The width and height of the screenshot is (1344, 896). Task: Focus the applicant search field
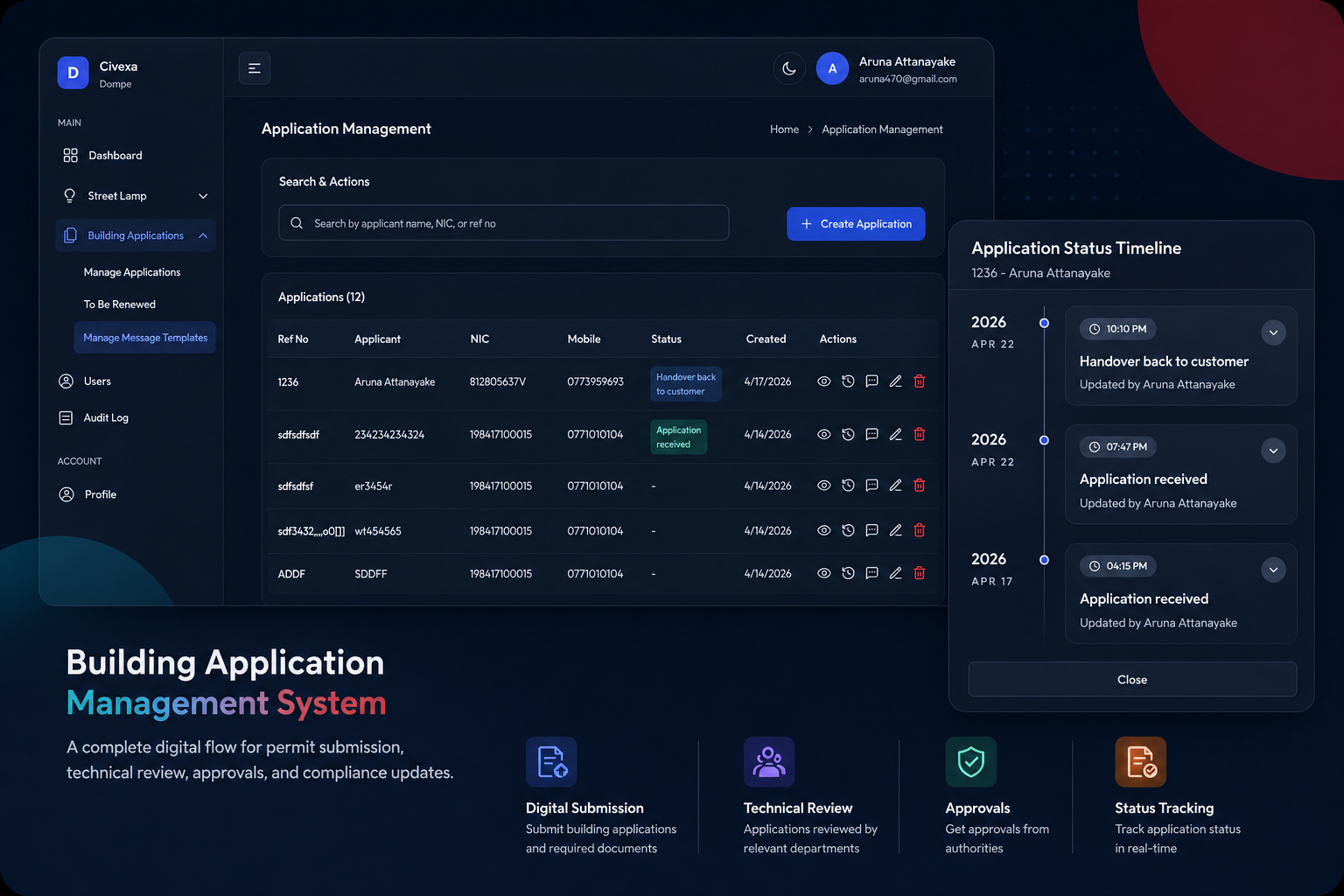pyautogui.click(x=504, y=223)
